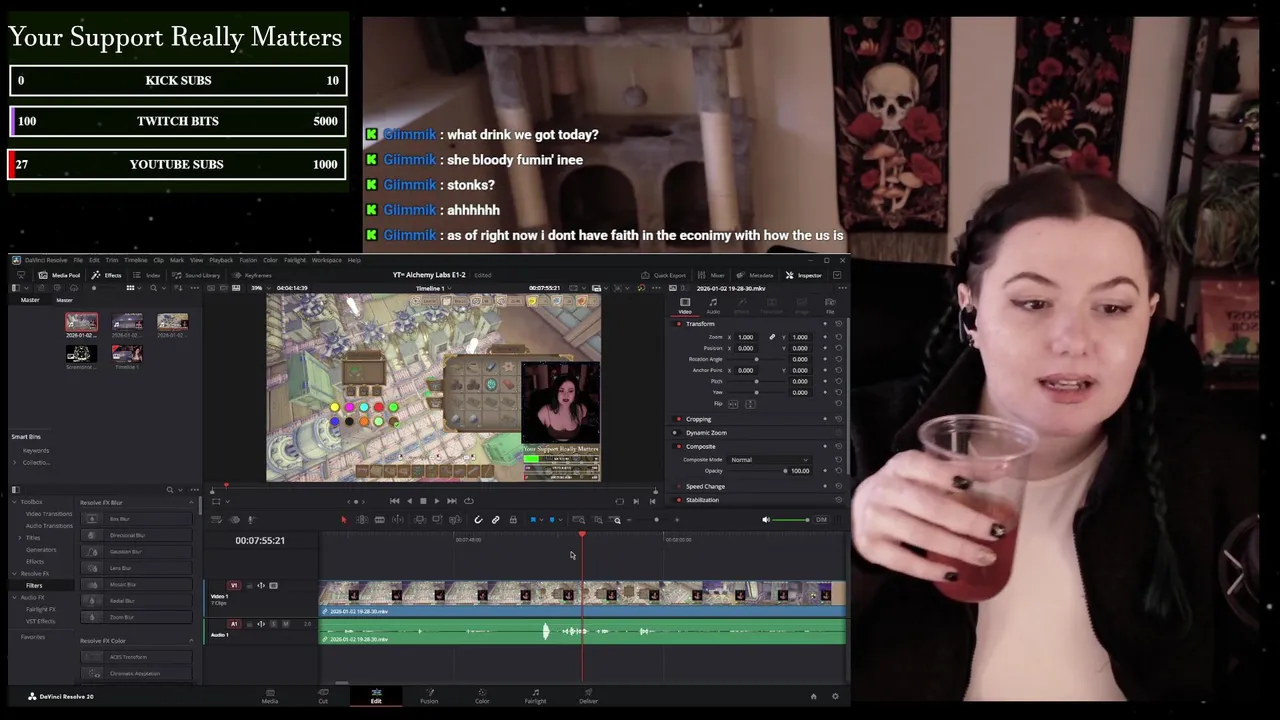
Task: Click the Stop transport button
Action: click(x=423, y=501)
